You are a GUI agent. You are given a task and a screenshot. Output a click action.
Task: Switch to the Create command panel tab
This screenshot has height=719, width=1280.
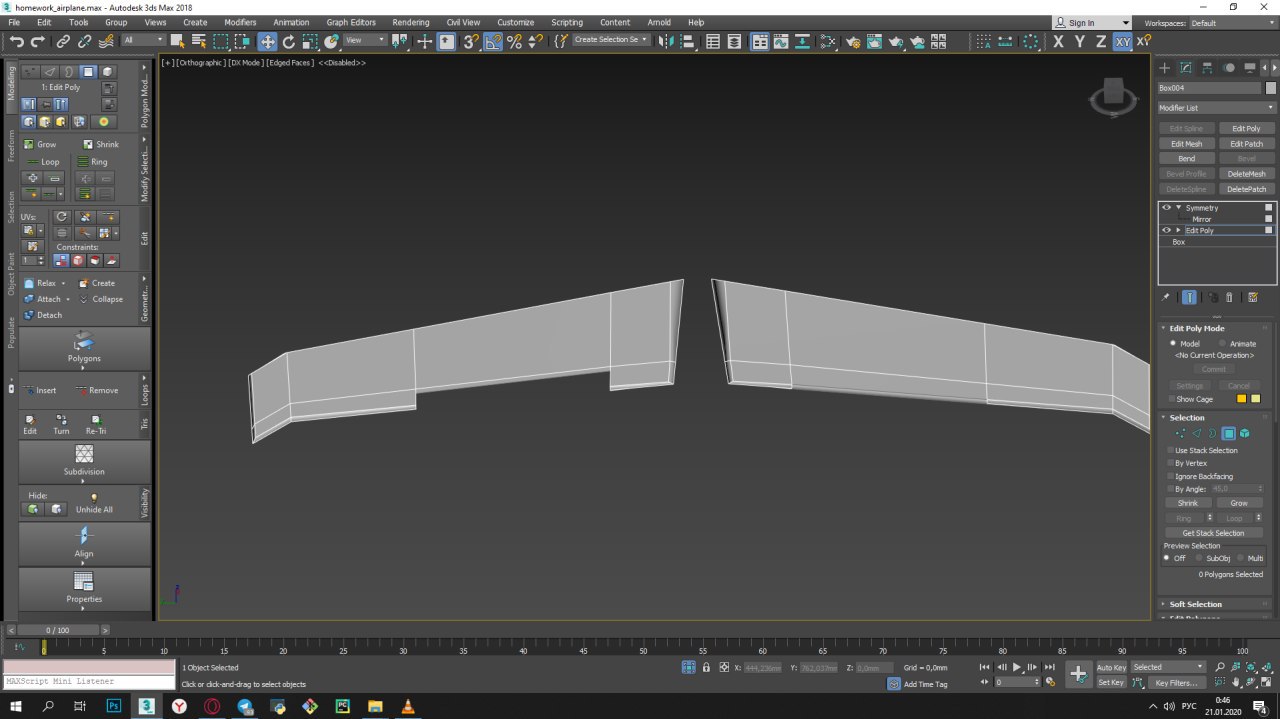point(1164,68)
